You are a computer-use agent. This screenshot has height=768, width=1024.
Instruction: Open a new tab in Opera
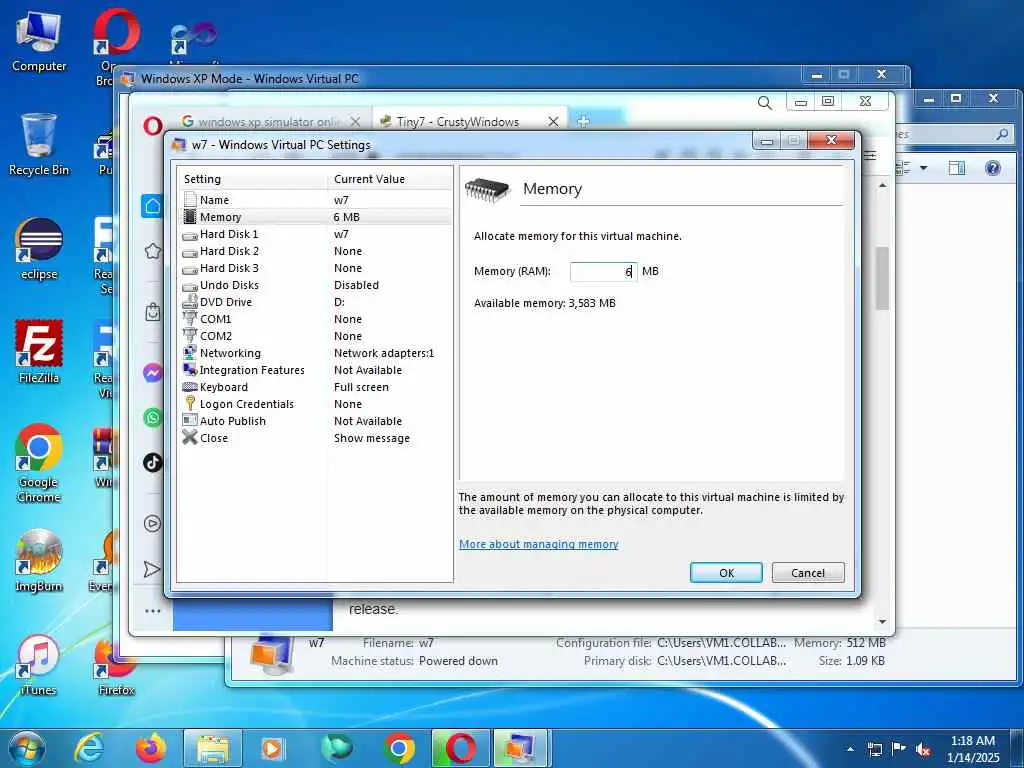coord(583,121)
